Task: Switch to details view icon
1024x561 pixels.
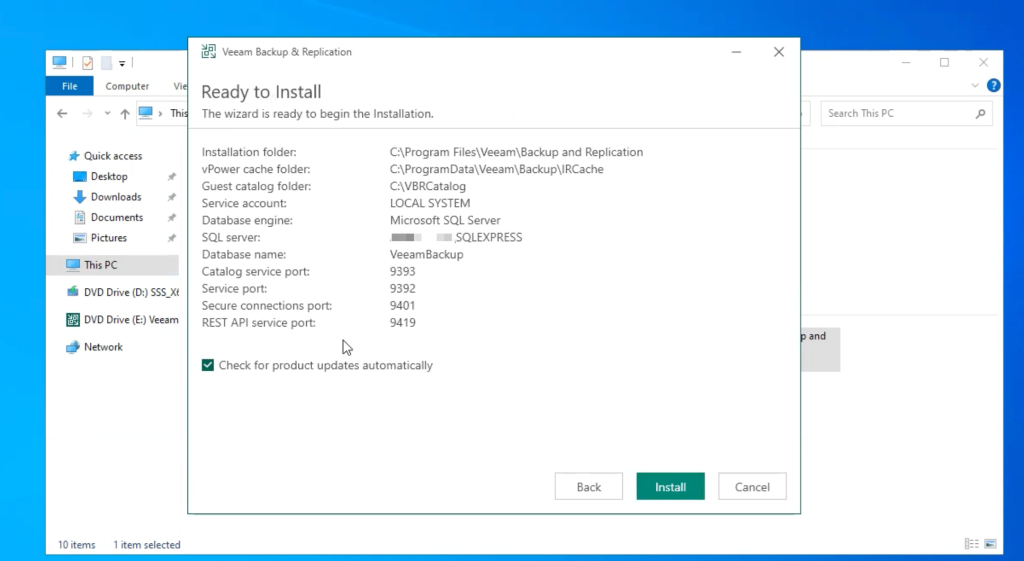Action: (x=972, y=543)
